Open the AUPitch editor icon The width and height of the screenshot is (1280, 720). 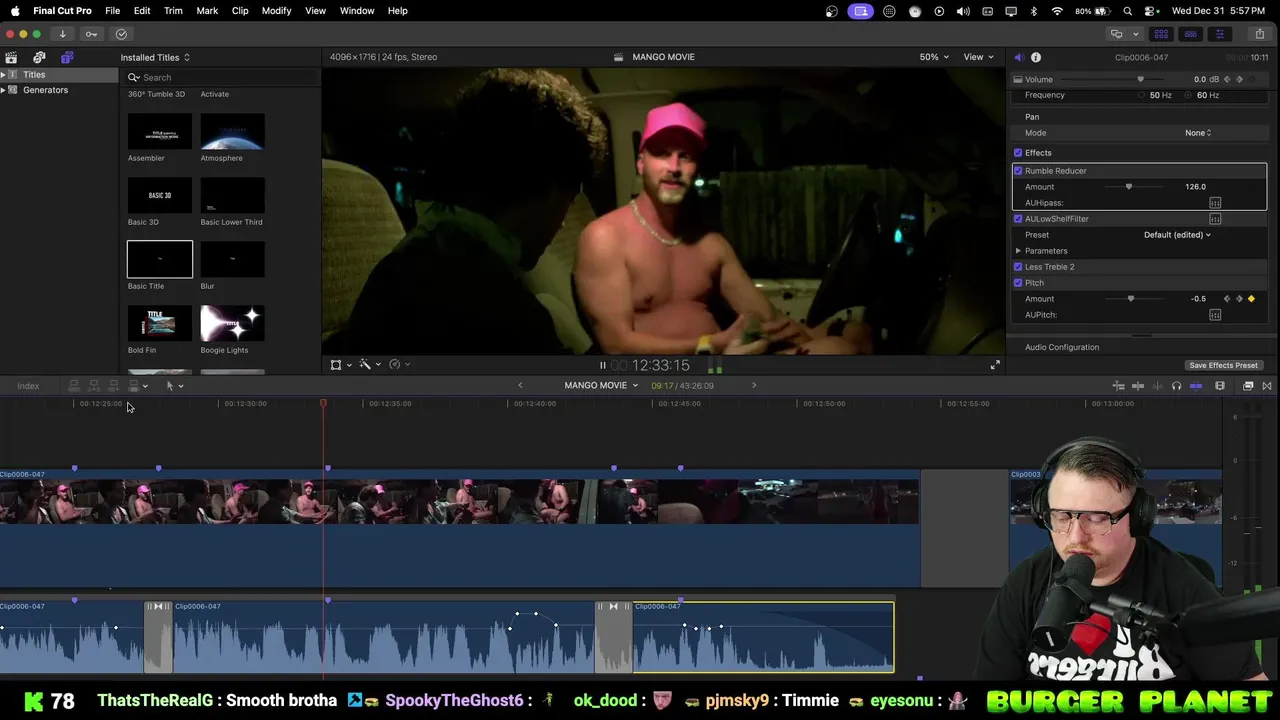point(1215,315)
